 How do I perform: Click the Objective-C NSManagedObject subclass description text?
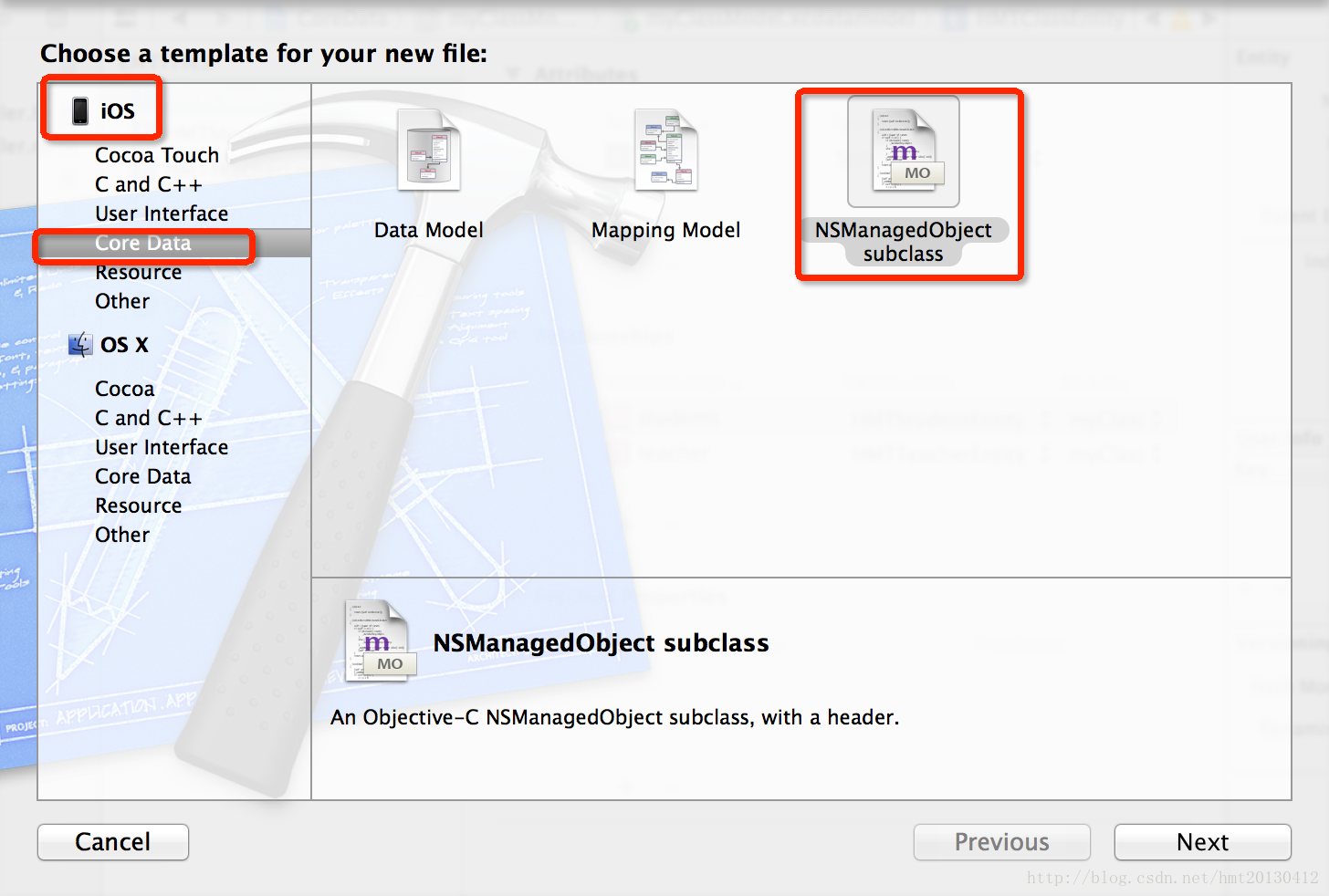click(615, 717)
